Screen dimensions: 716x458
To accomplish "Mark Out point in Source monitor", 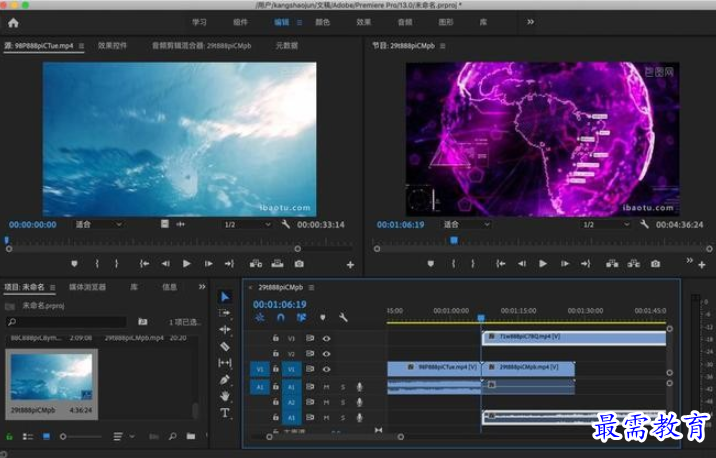I will 116,263.
